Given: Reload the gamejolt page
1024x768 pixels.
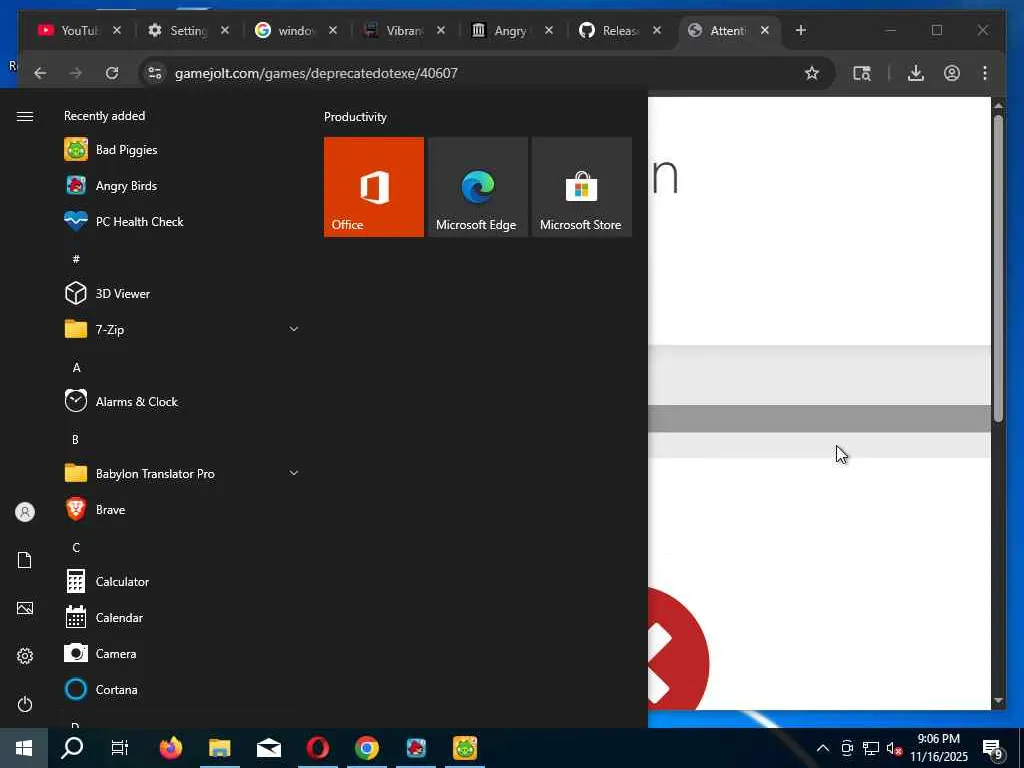Looking at the screenshot, I should pos(112,72).
